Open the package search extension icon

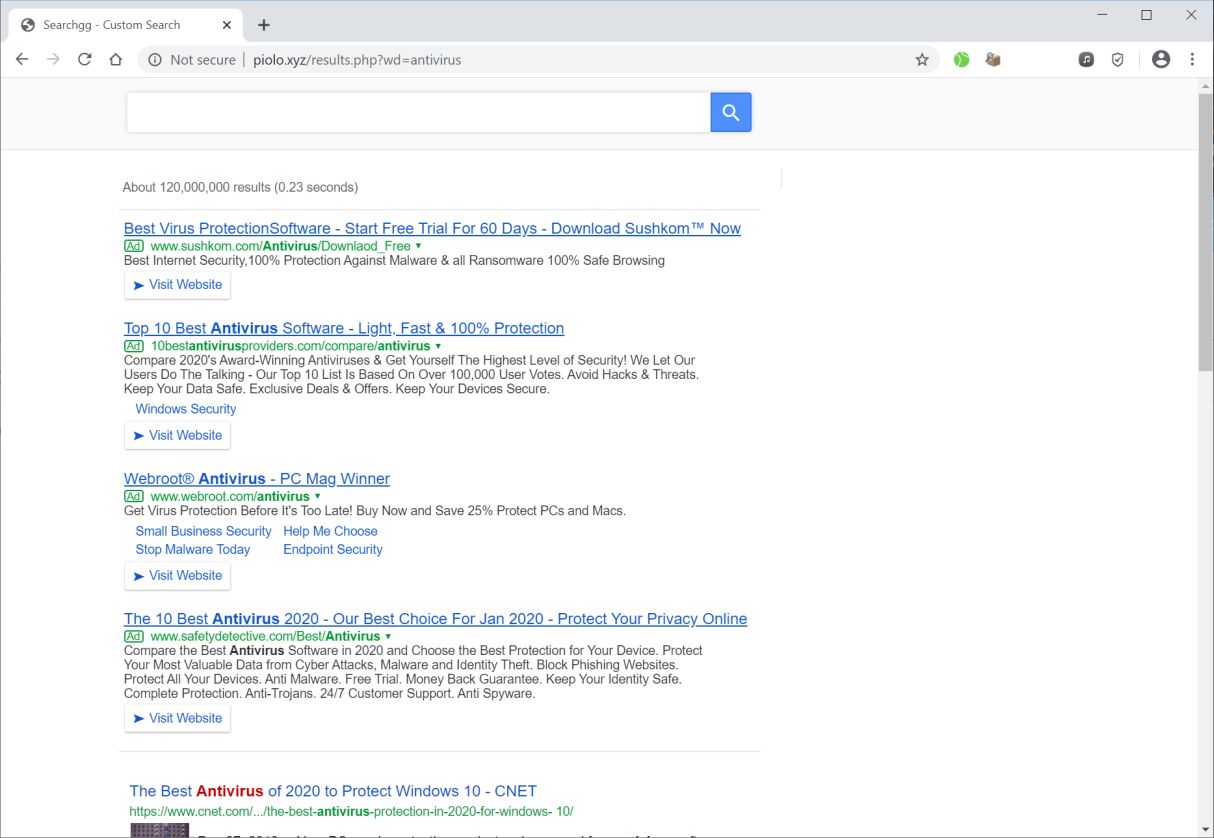993,60
